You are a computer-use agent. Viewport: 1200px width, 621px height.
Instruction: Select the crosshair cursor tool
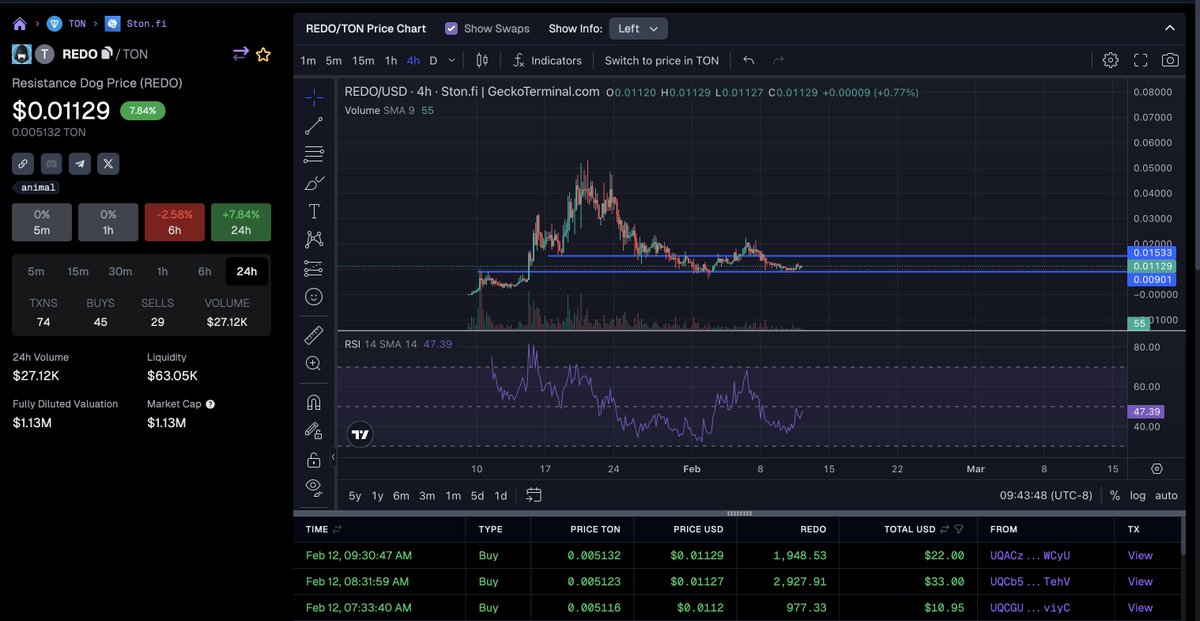point(314,97)
